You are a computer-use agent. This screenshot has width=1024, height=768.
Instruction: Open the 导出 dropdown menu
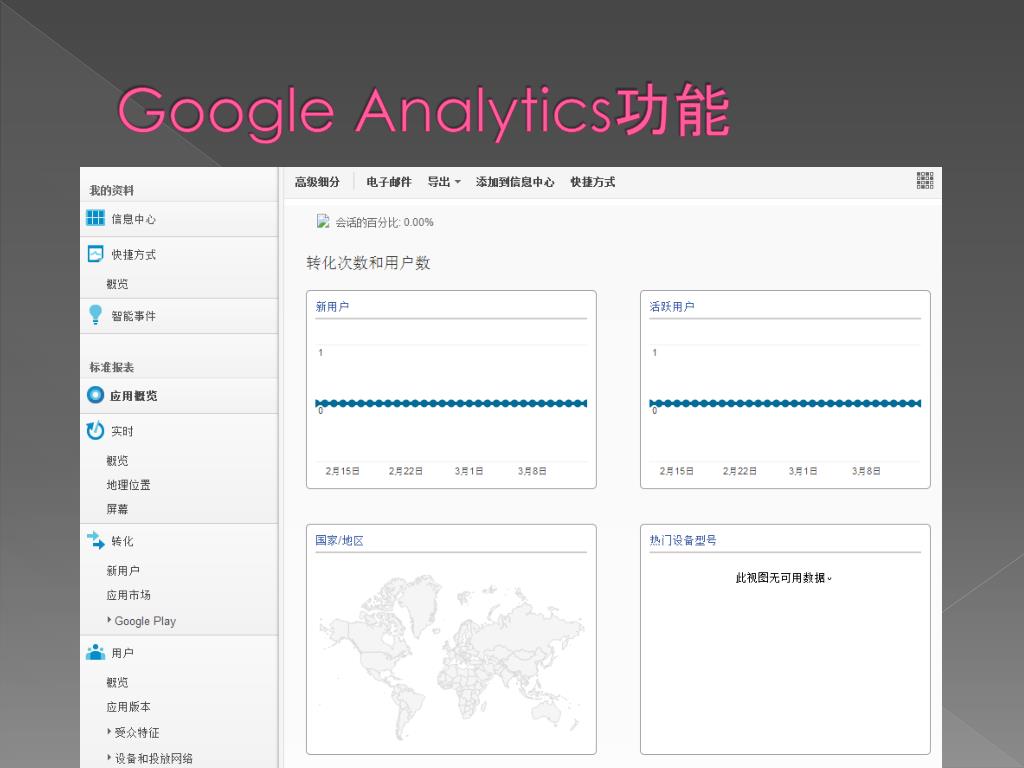pos(444,182)
